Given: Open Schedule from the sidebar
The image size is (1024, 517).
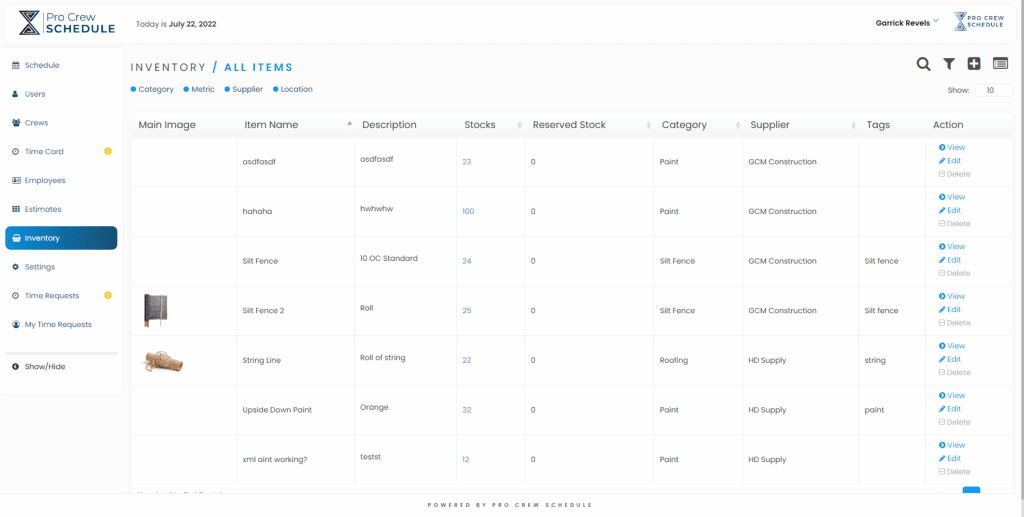Looking at the screenshot, I should [41, 65].
